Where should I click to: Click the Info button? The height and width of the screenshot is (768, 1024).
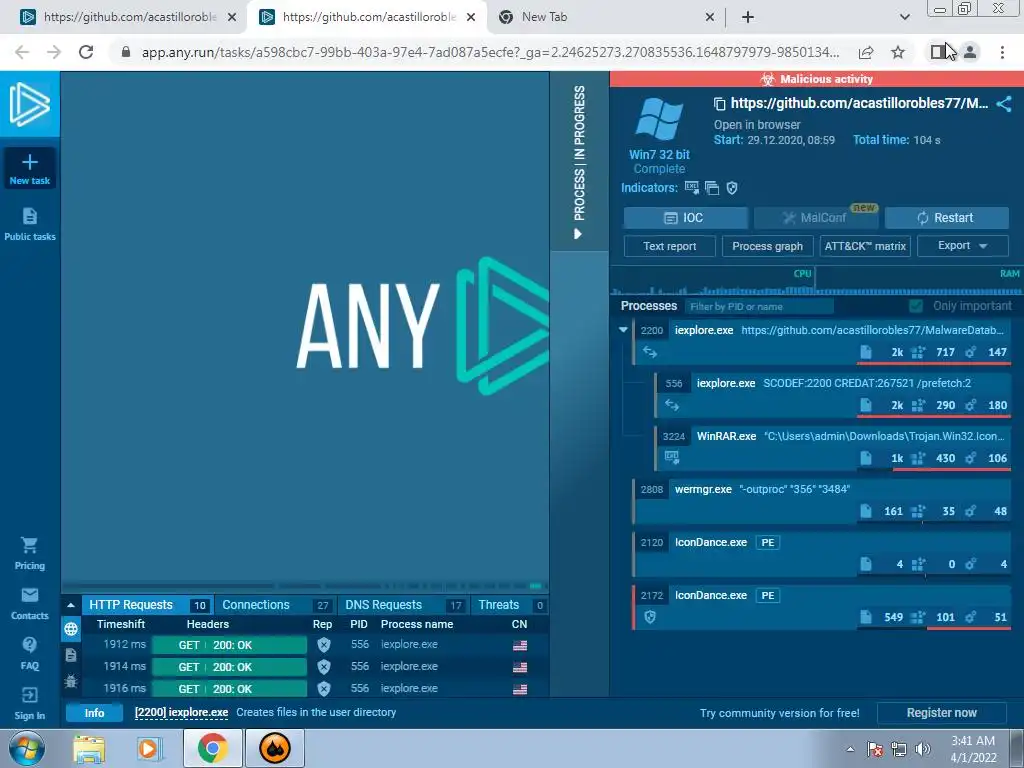coord(94,712)
